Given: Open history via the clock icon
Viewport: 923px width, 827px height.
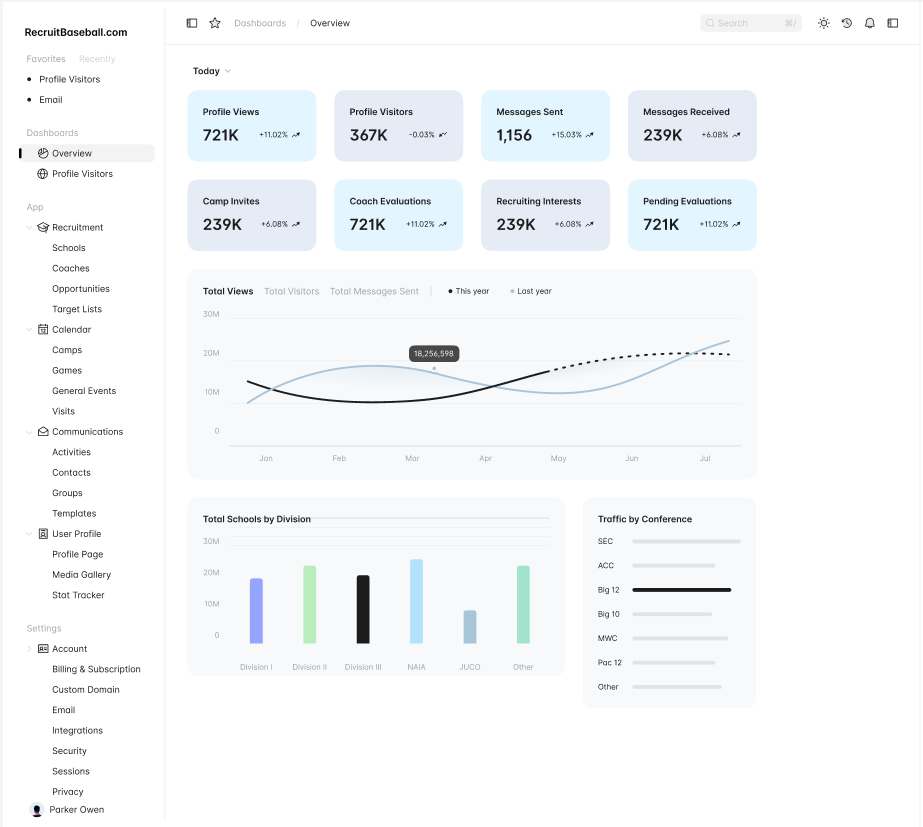Looking at the screenshot, I should click(847, 22).
